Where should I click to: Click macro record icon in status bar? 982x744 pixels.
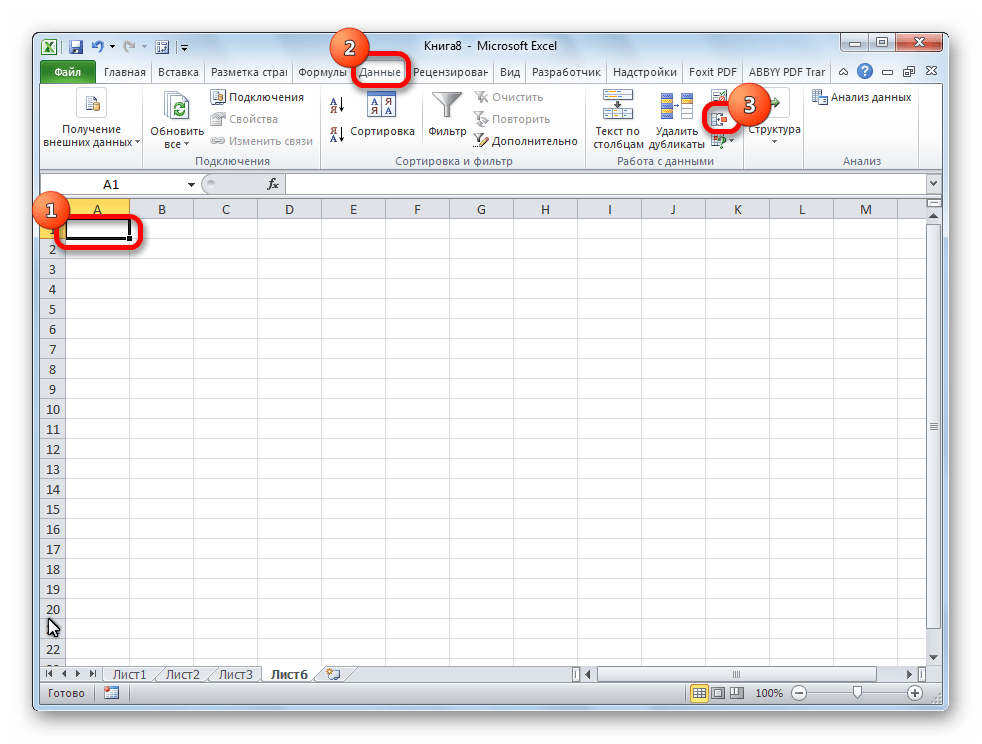coord(111,693)
